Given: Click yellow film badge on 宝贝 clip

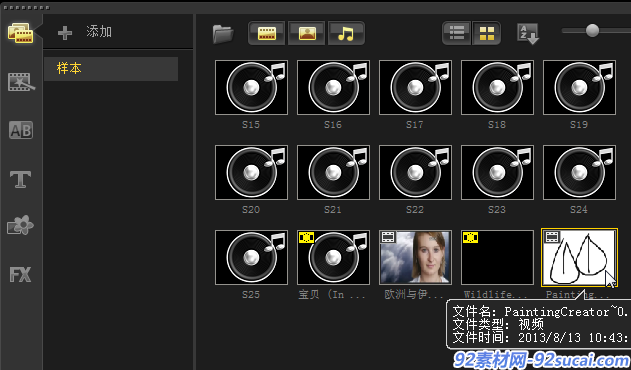Looking at the screenshot, I should pos(307,238).
